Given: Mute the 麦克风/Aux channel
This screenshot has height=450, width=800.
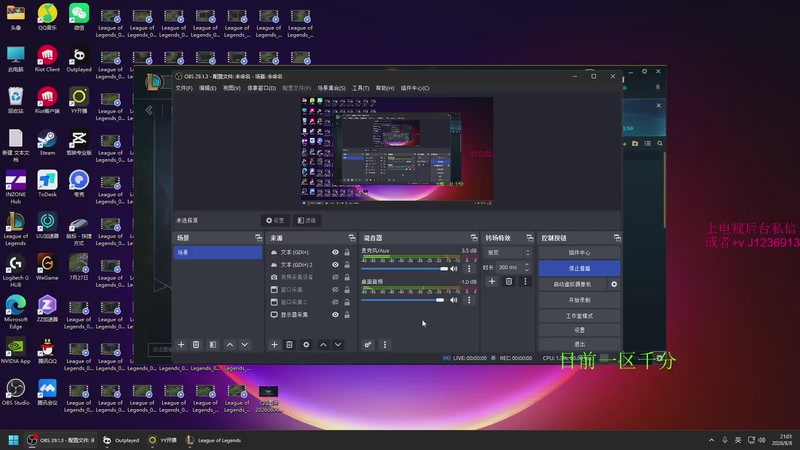Looking at the screenshot, I should (454, 268).
